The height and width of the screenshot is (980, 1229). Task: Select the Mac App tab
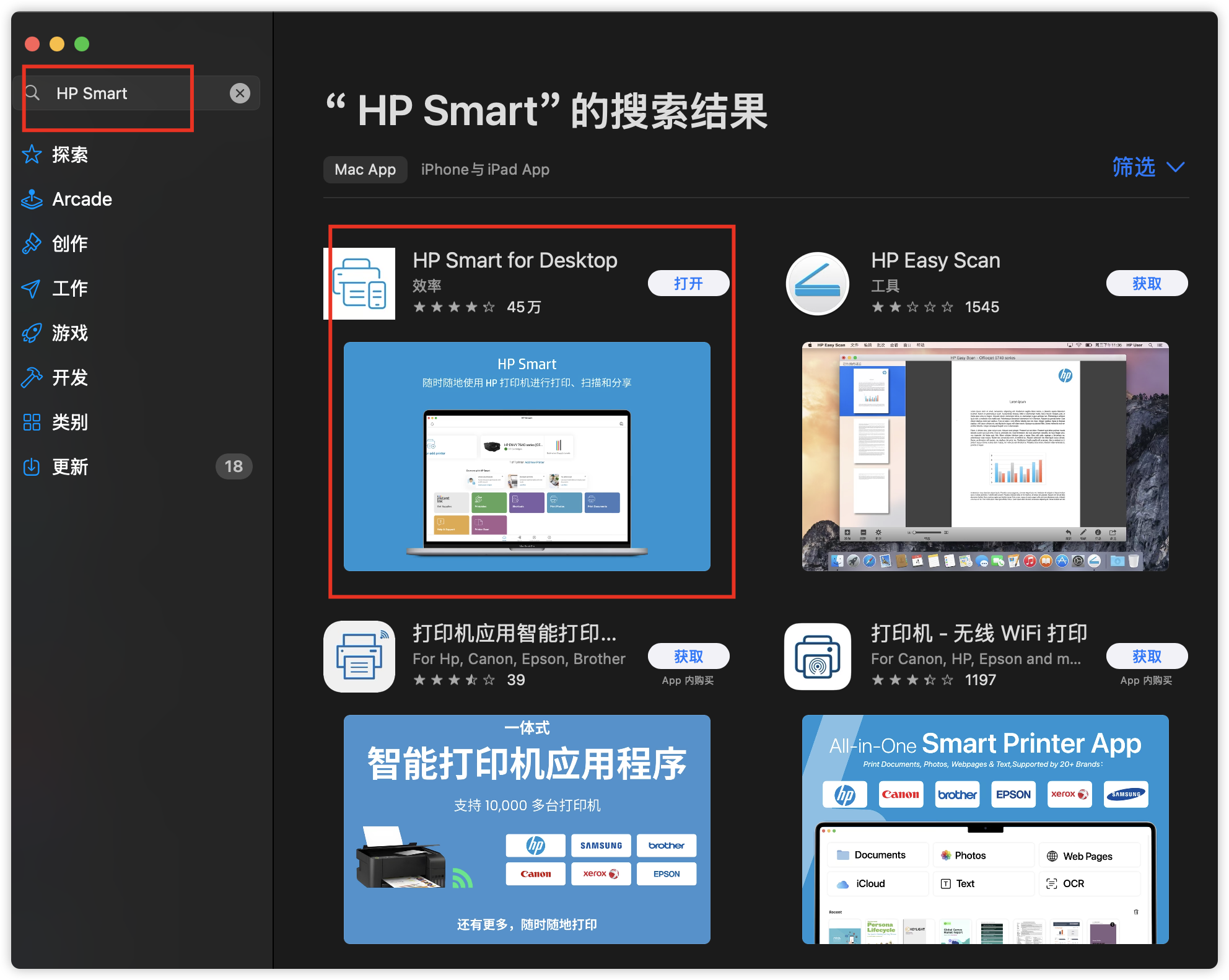pyautogui.click(x=365, y=170)
